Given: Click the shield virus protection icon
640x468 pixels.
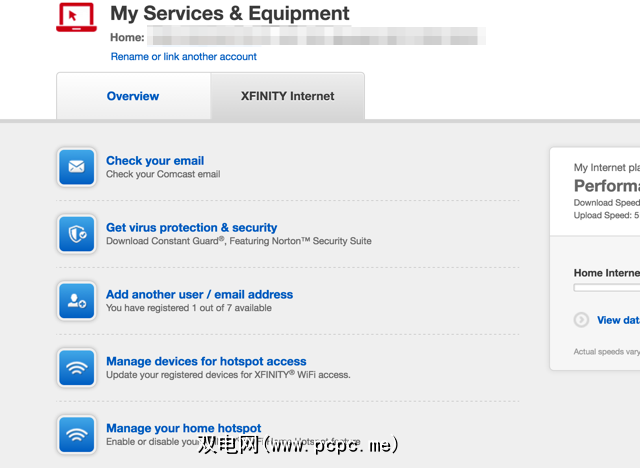Looking at the screenshot, I should click(77, 233).
